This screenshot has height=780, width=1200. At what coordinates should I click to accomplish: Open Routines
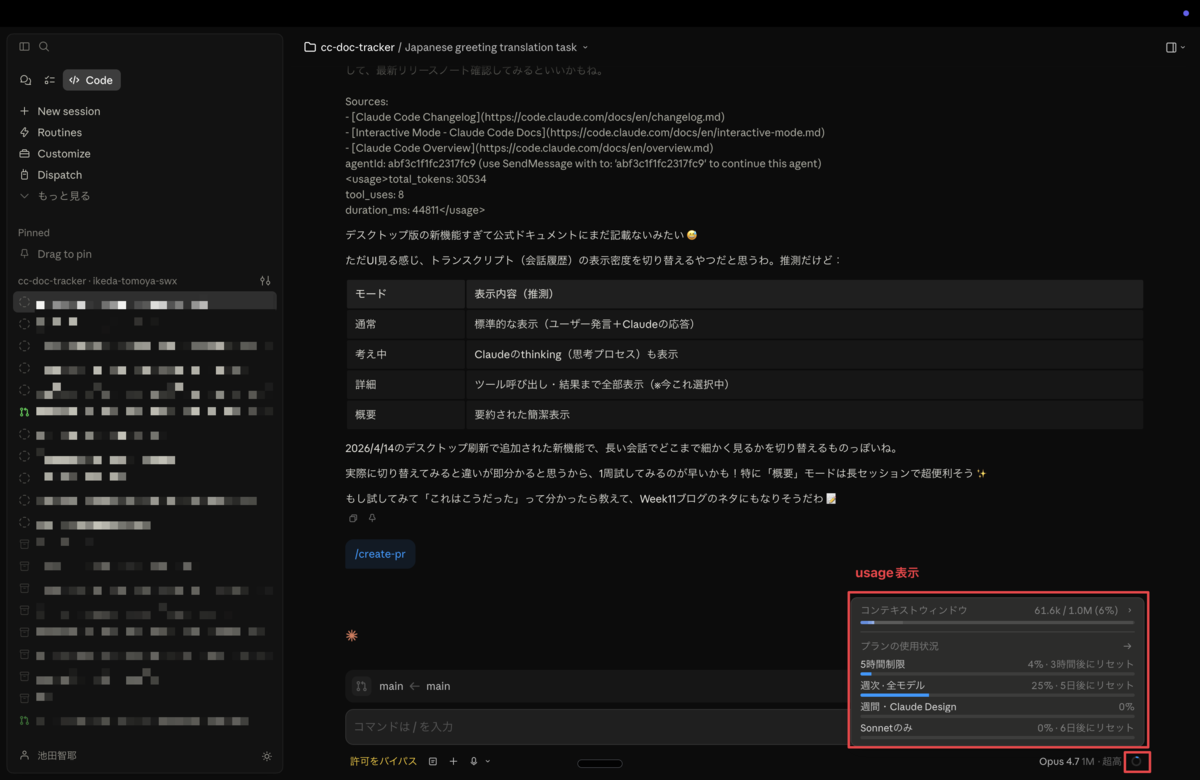click(51, 132)
